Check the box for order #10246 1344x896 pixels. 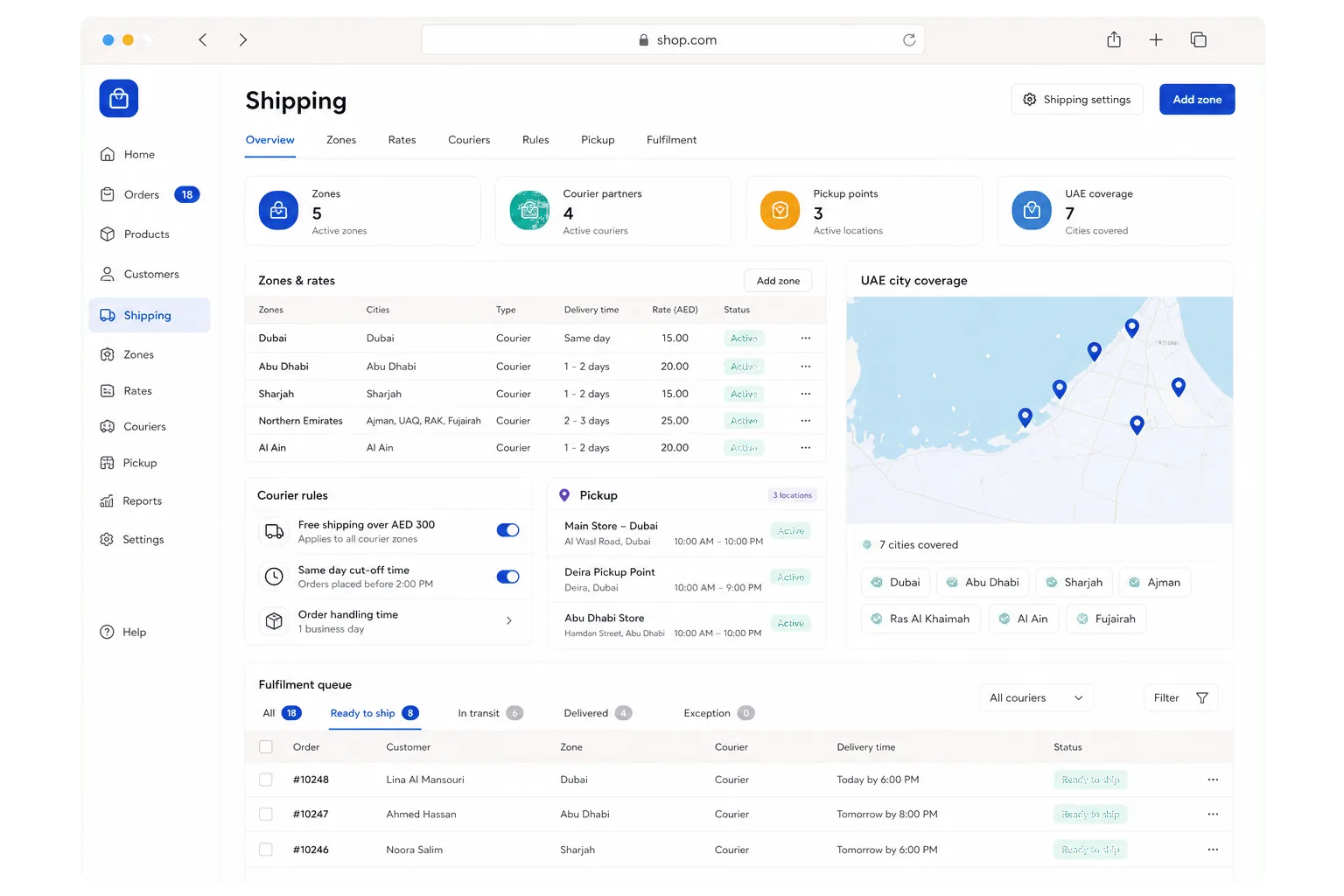(x=266, y=850)
